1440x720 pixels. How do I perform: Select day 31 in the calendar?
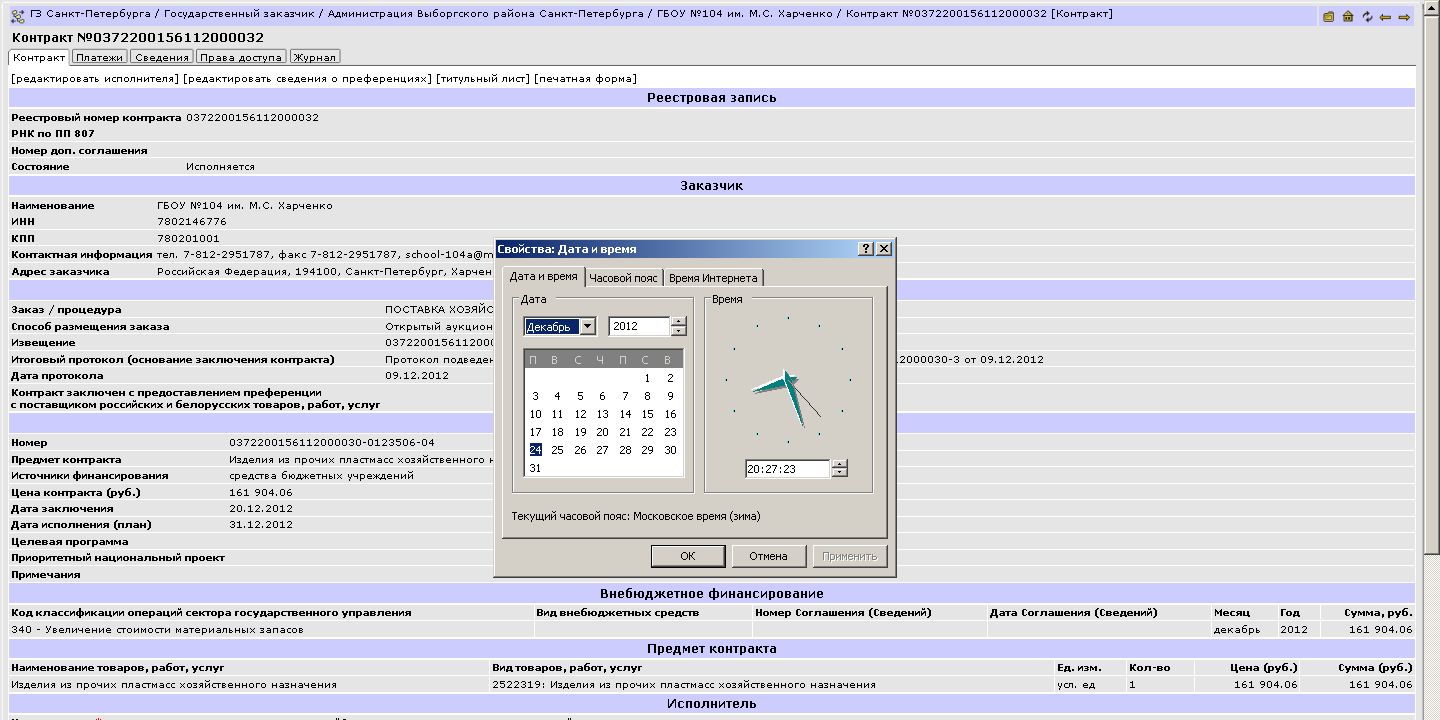(x=536, y=468)
